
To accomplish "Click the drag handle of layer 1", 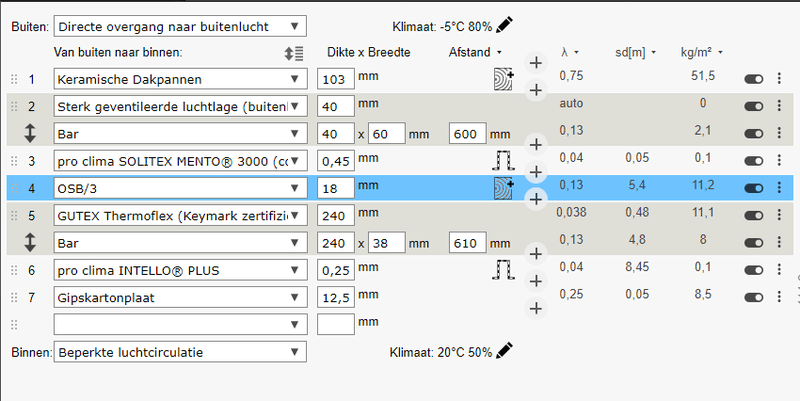I will point(14,78).
